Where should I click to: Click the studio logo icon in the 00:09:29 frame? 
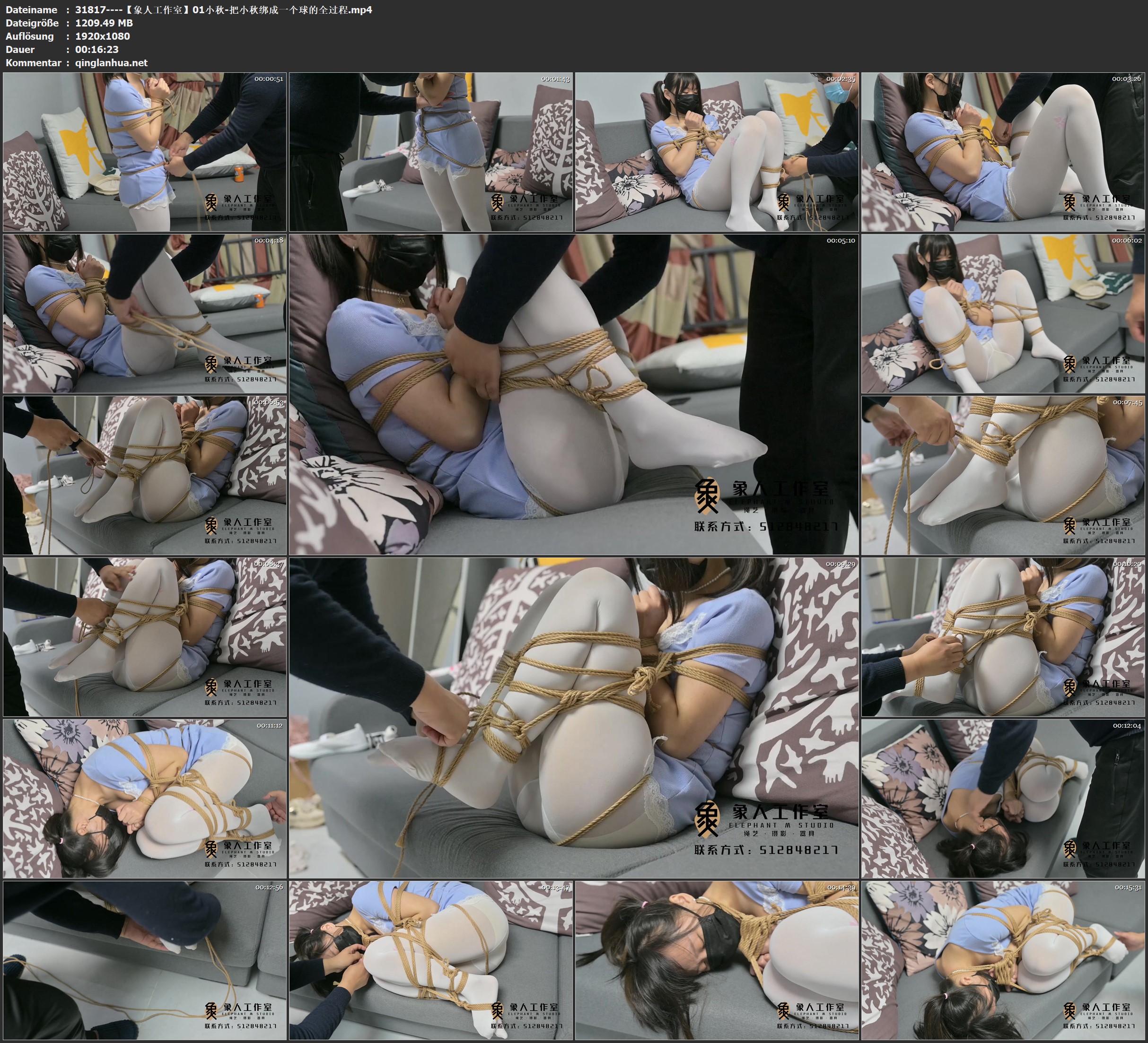707,820
